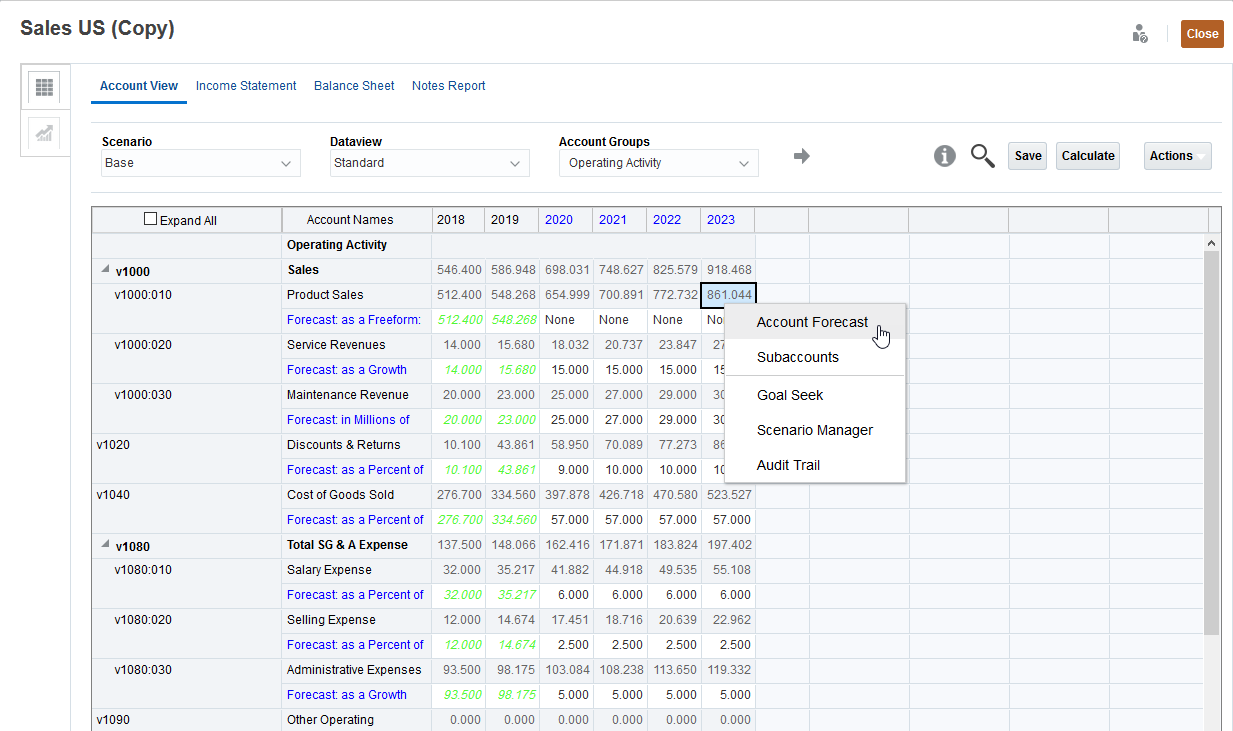This screenshot has width=1233, height=731.
Task: Open the Account Groups dropdown
Action: (658, 163)
